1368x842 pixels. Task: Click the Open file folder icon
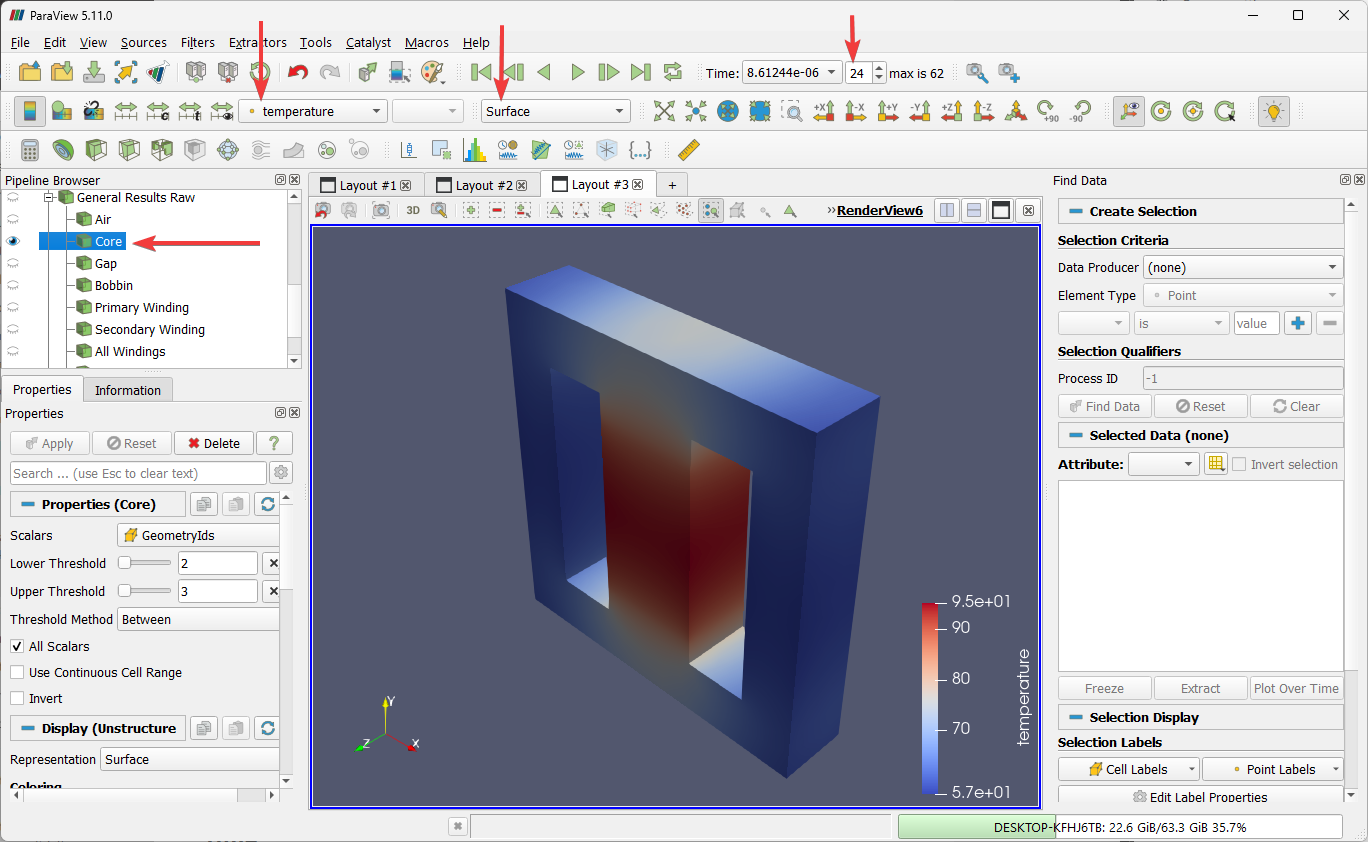(x=30, y=72)
